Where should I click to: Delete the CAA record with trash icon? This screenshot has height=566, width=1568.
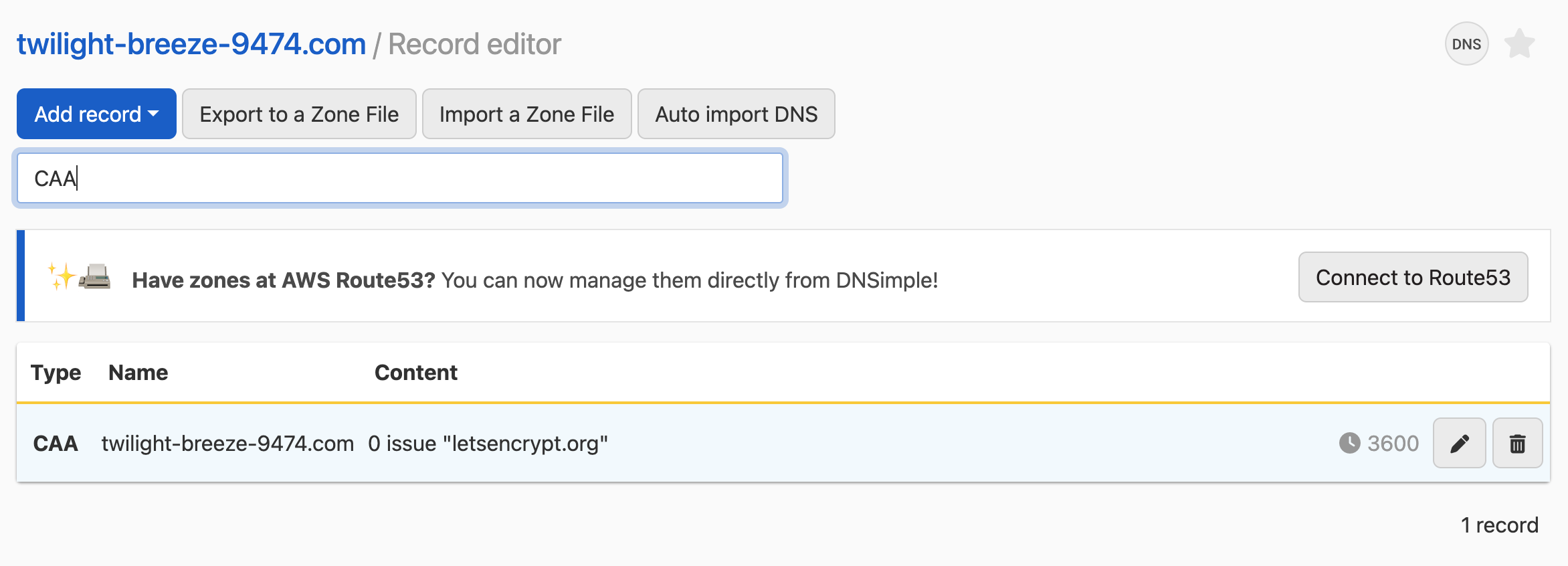pyautogui.click(x=1517, y=443)
